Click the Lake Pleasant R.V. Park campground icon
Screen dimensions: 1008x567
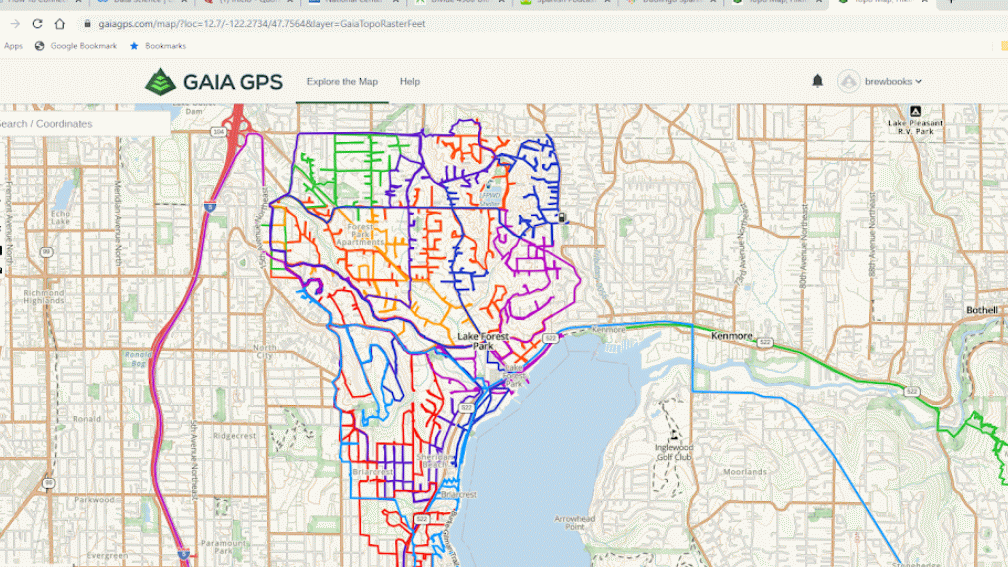click(914, 112)
